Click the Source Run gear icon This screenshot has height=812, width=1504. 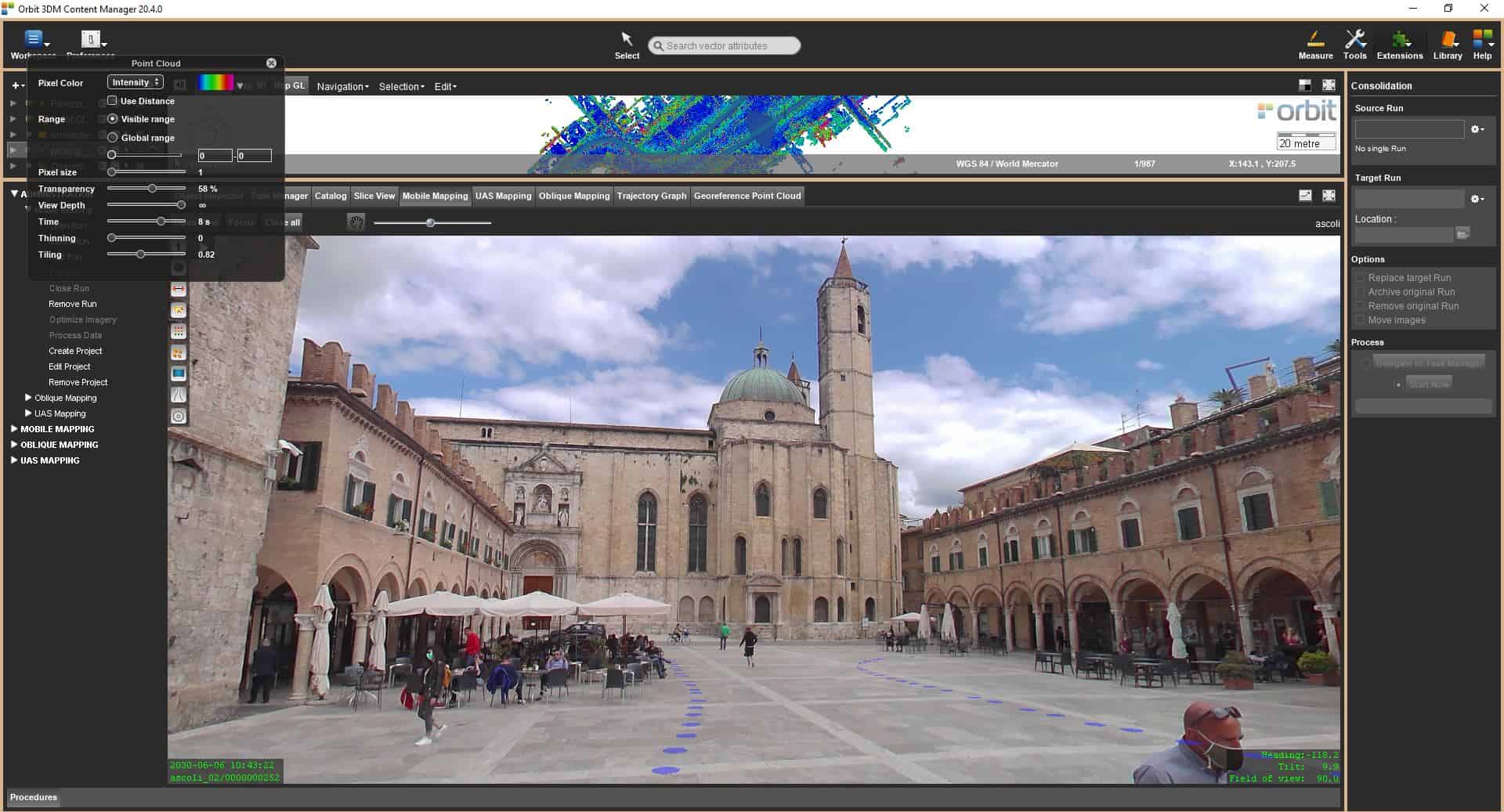point(1477,130)
